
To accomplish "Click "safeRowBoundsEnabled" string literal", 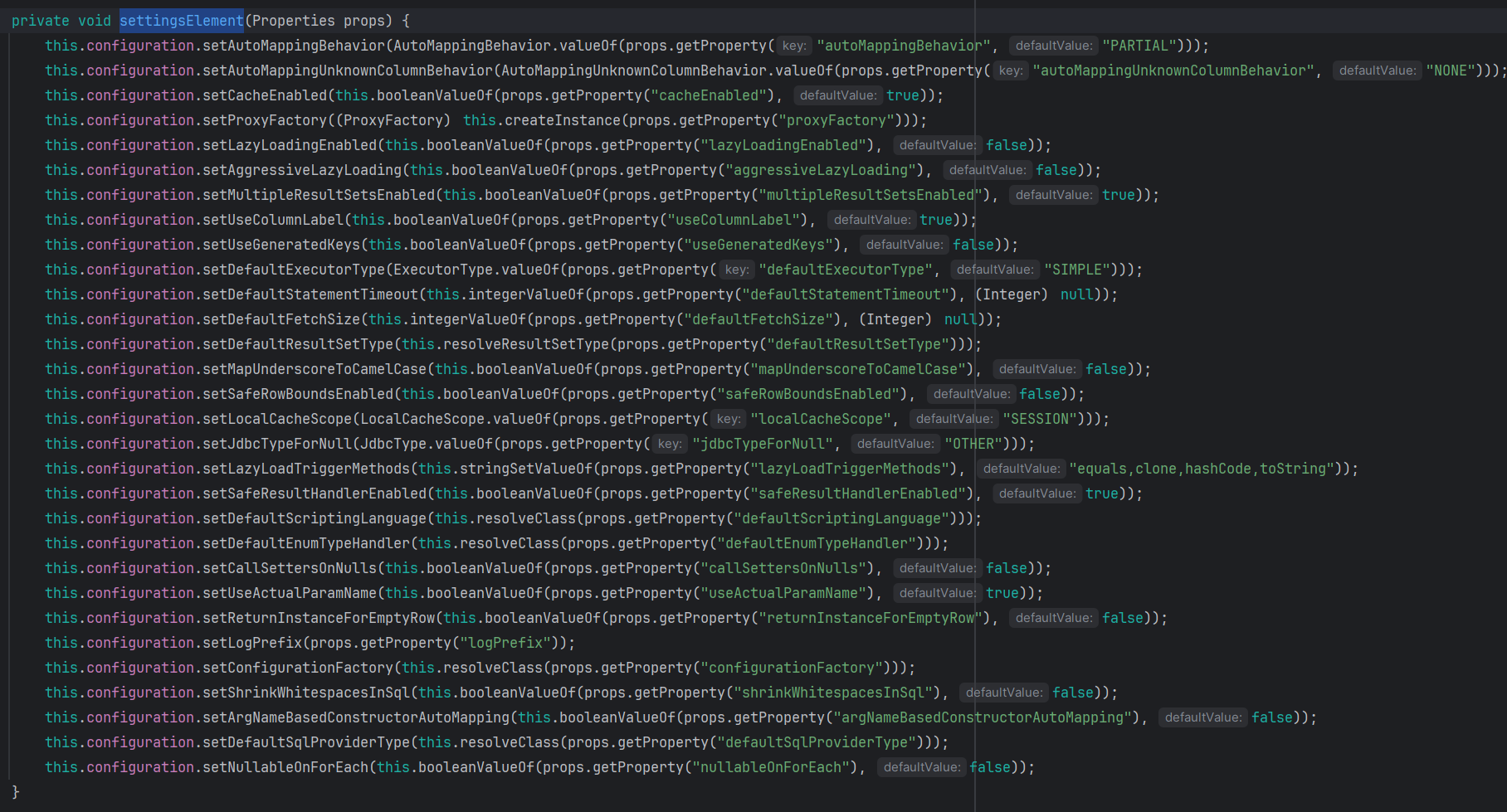I will (x=808, y=394).
